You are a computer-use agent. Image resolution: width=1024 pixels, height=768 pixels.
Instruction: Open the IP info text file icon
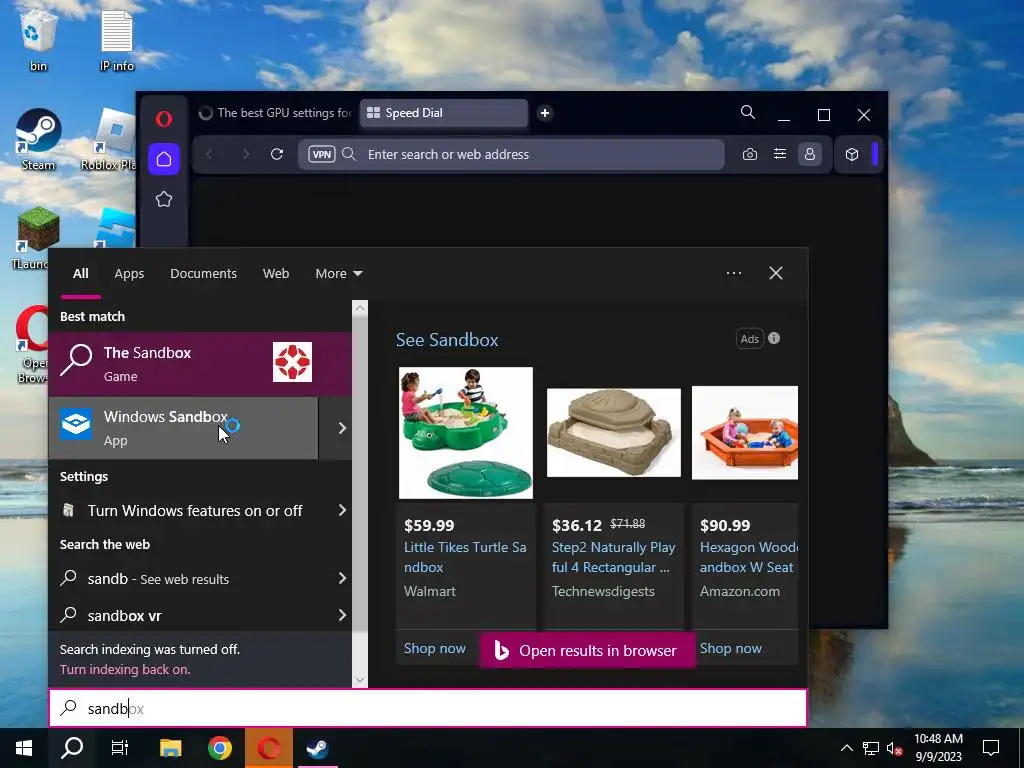(117, 39)
